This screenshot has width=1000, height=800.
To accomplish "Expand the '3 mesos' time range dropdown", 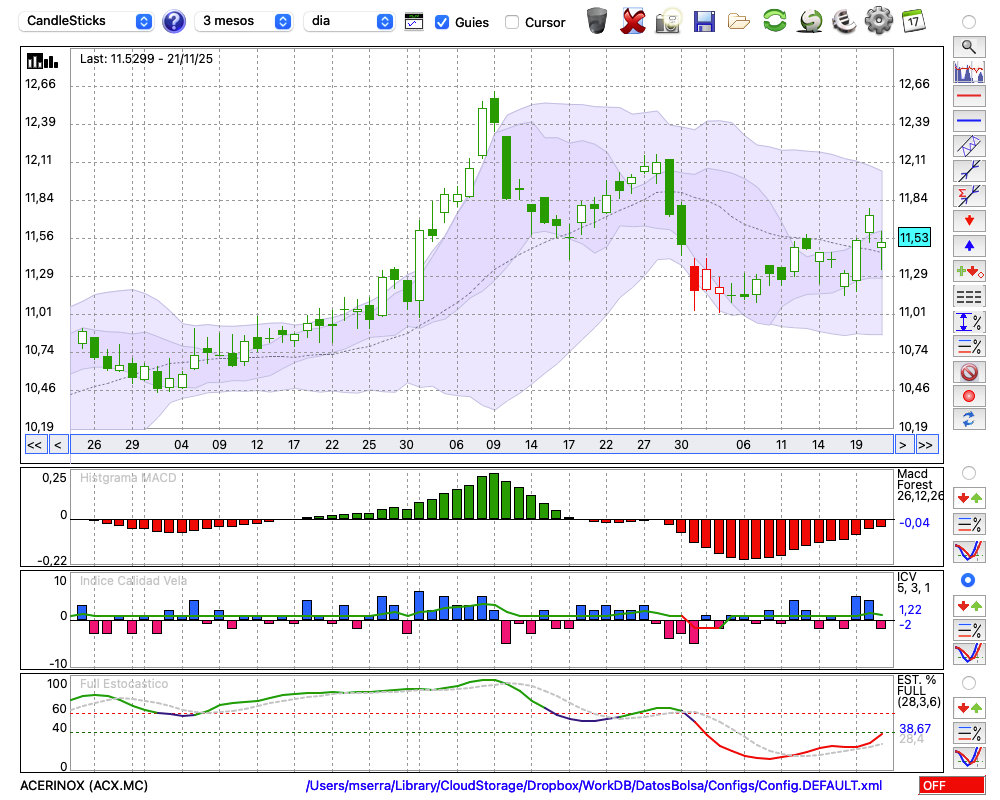I will (243, 21).
